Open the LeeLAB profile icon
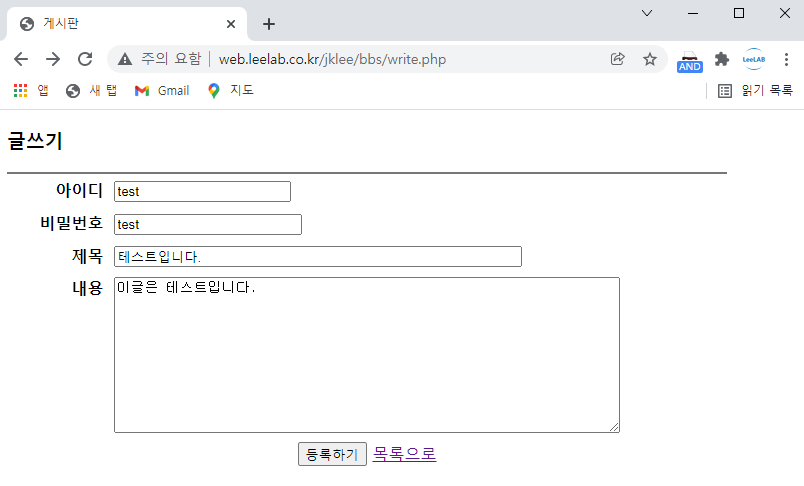The height and width of the screenshot is (486, 804). coord(753,59)
